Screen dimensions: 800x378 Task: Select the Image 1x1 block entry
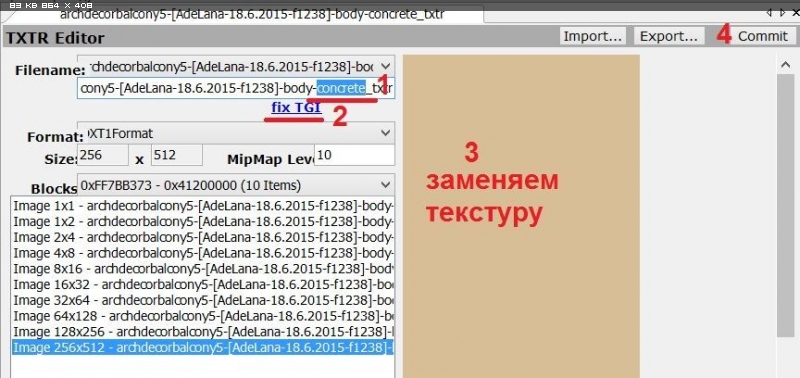pos(203,206)
